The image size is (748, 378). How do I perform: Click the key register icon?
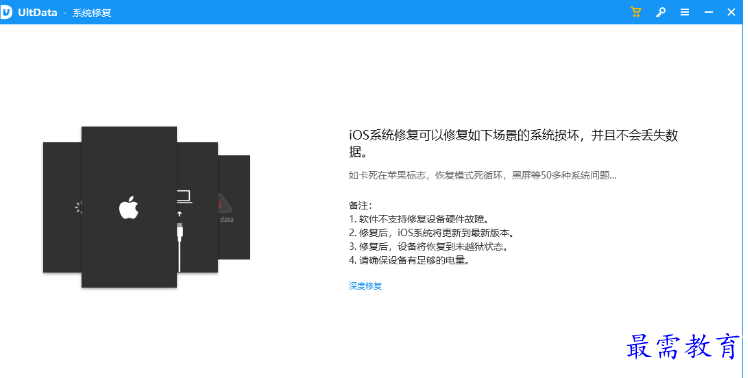pos(661,12)
